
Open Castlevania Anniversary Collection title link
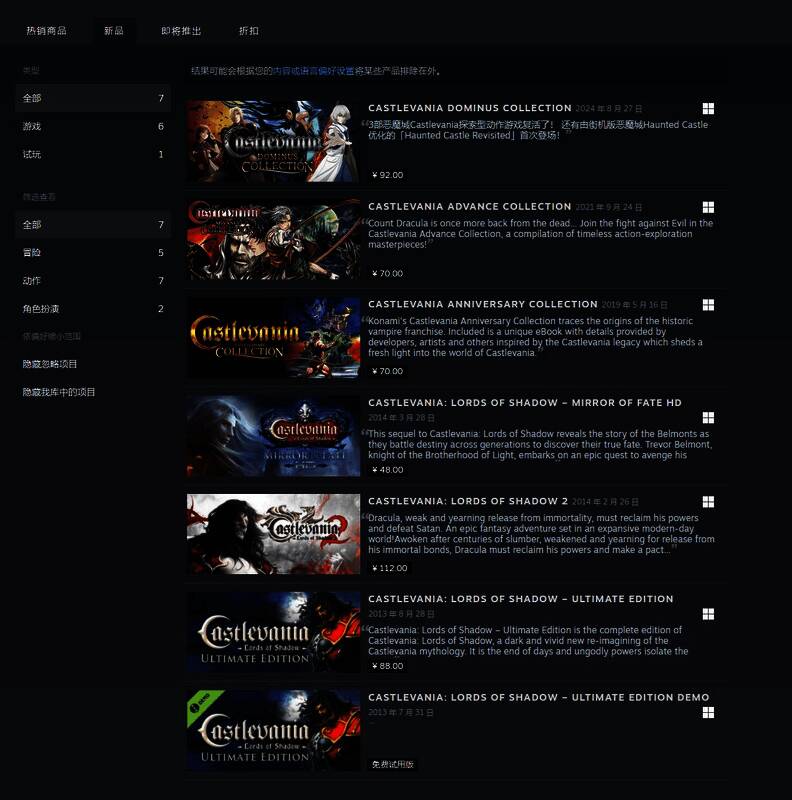click(x=482, y=304)
